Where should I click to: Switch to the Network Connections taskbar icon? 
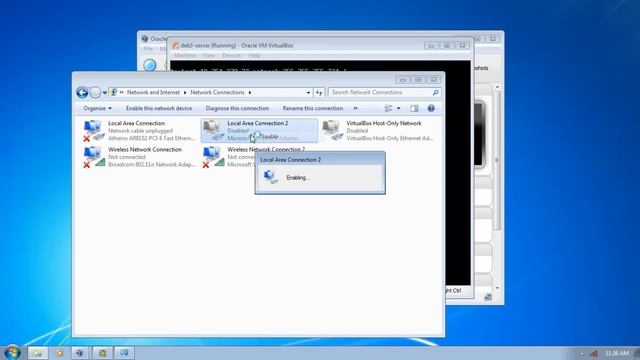(124, 353)
